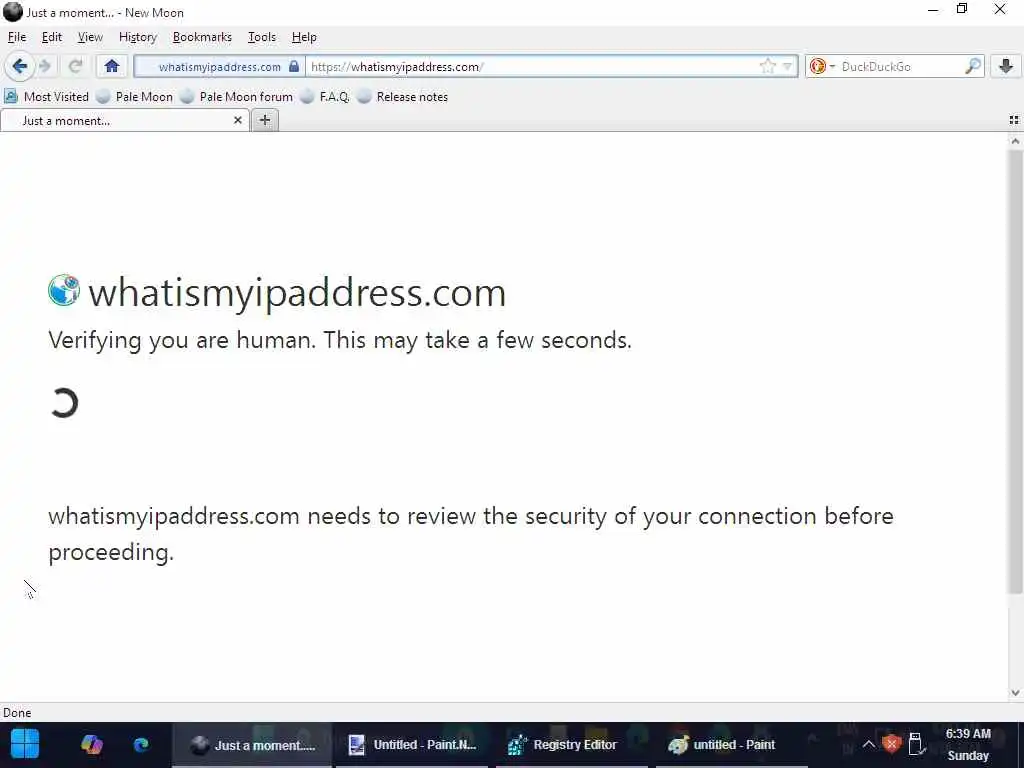This screenshot has width=1024, height=768.
Task: Open the Release notes bookmark
Action: coord(403,97)
